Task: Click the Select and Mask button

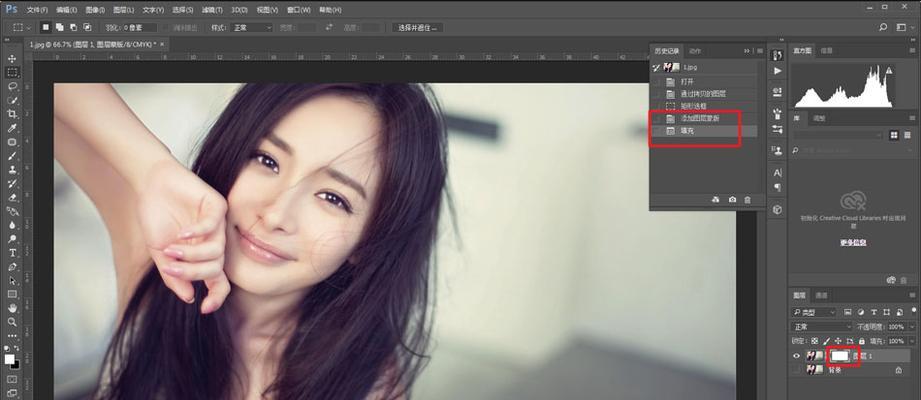Action: click(x=418, y=27)
